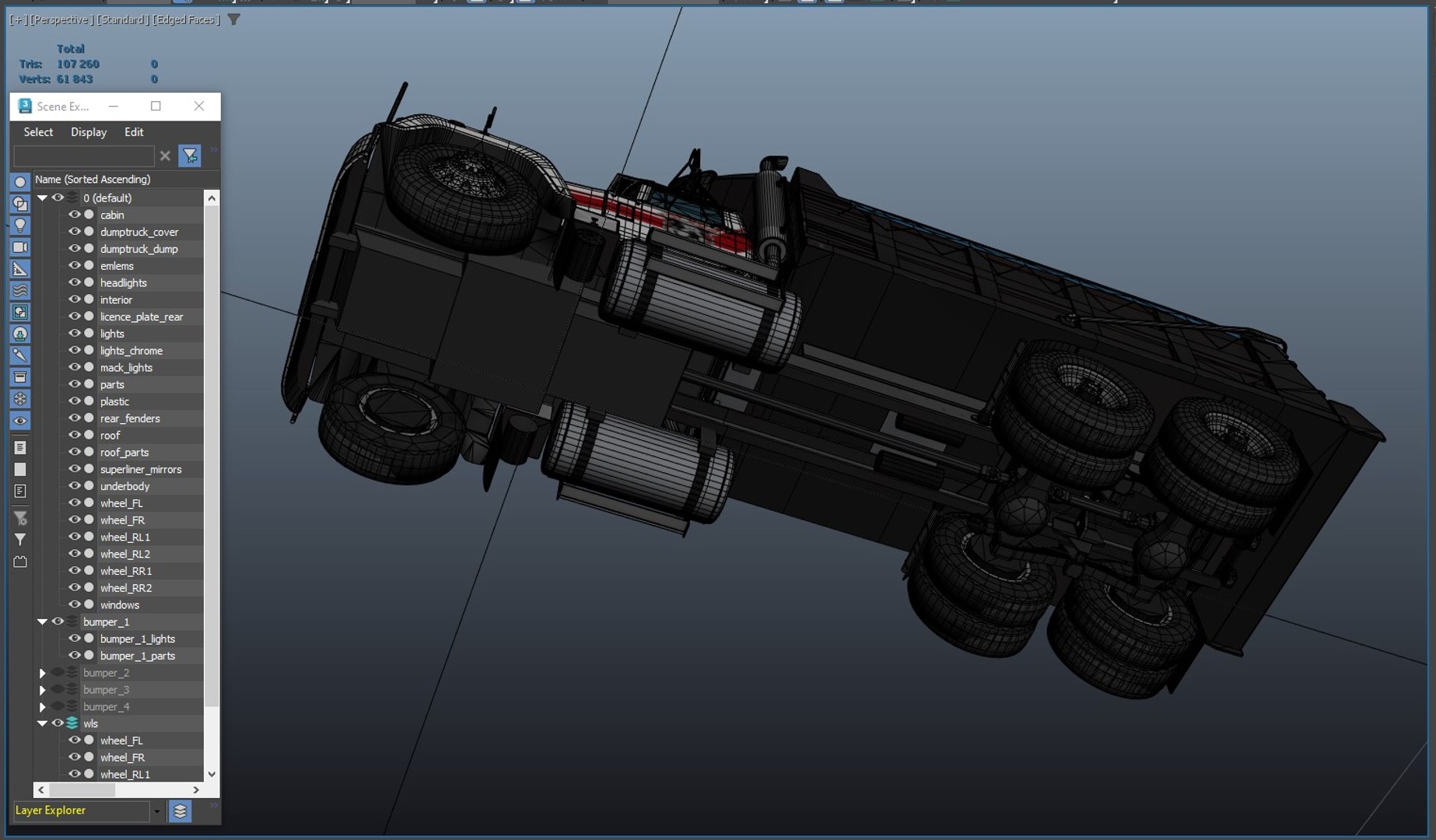Toggle Display Lights bulb icon
Viewport: 1436px width, 840px height.
tap(20, 226)
